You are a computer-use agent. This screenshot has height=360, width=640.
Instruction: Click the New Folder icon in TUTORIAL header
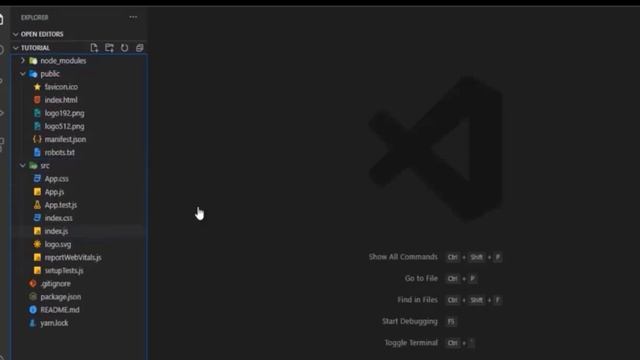109,48
